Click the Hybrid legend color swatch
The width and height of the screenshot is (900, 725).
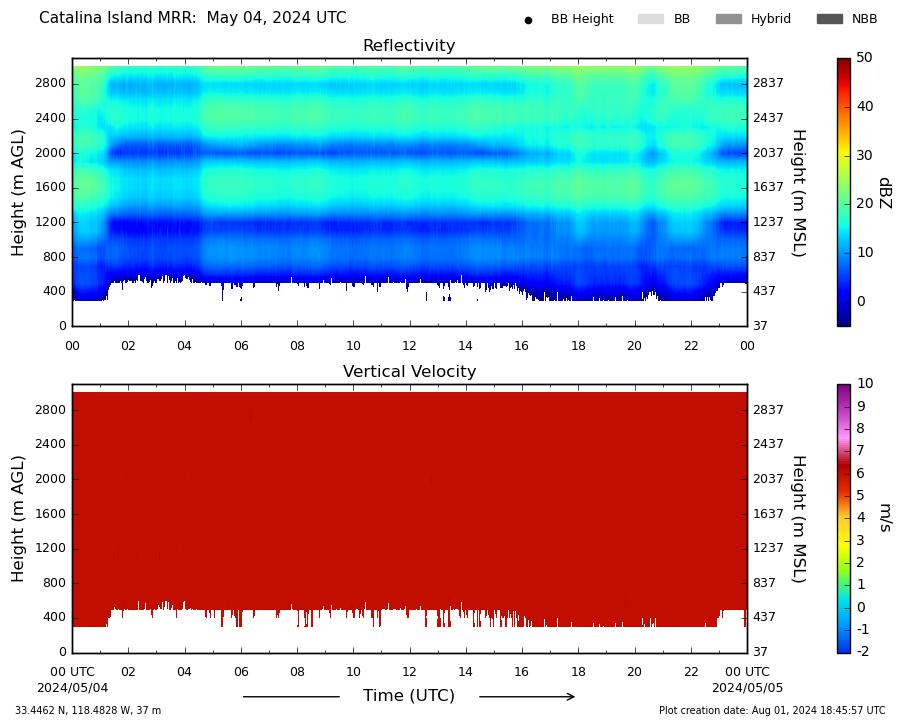pyautogui.click(x=728, y=19)
